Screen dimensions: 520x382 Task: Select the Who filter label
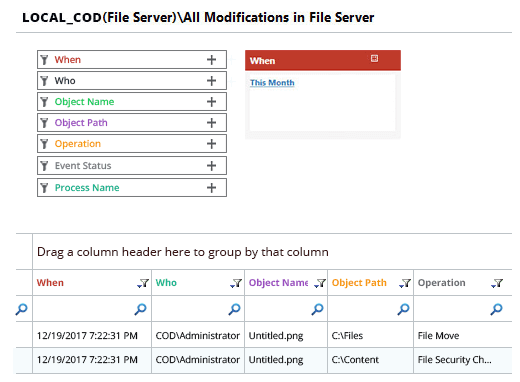pyautogui.click(x=65, y=81)
